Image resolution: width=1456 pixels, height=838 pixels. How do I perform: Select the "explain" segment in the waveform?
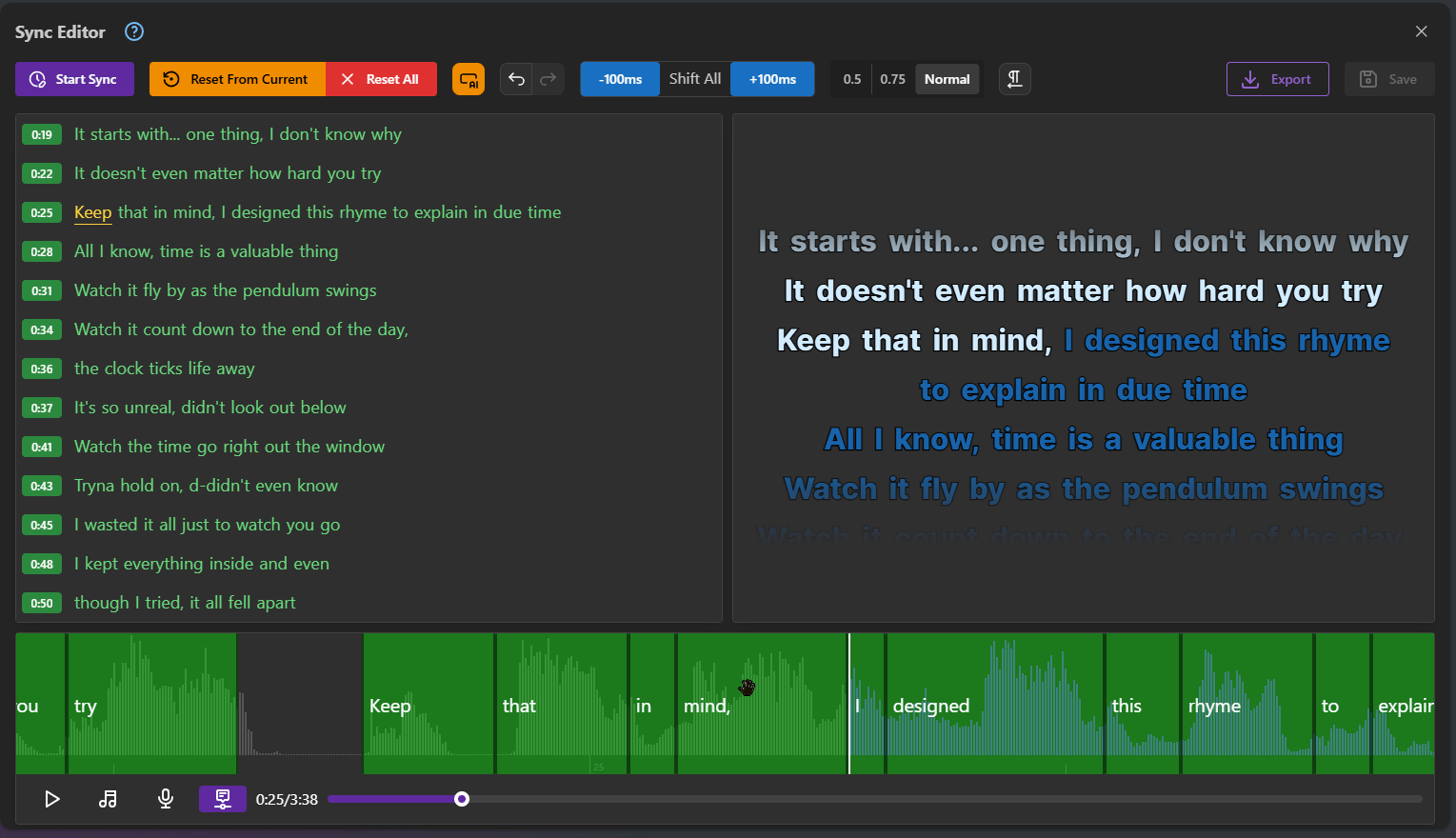(x=1404, y=704)
